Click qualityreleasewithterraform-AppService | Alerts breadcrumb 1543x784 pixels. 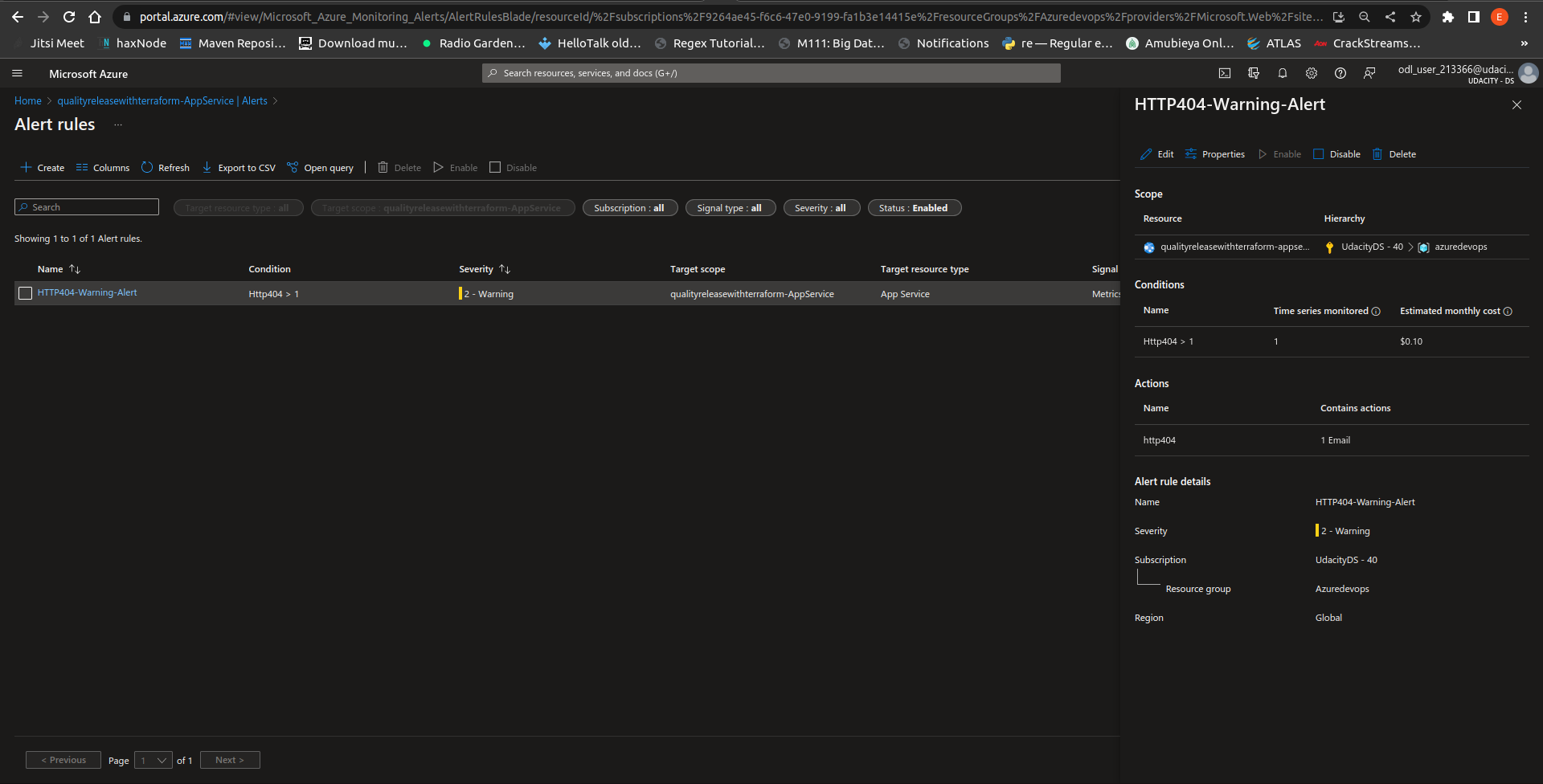click(162, 100)
